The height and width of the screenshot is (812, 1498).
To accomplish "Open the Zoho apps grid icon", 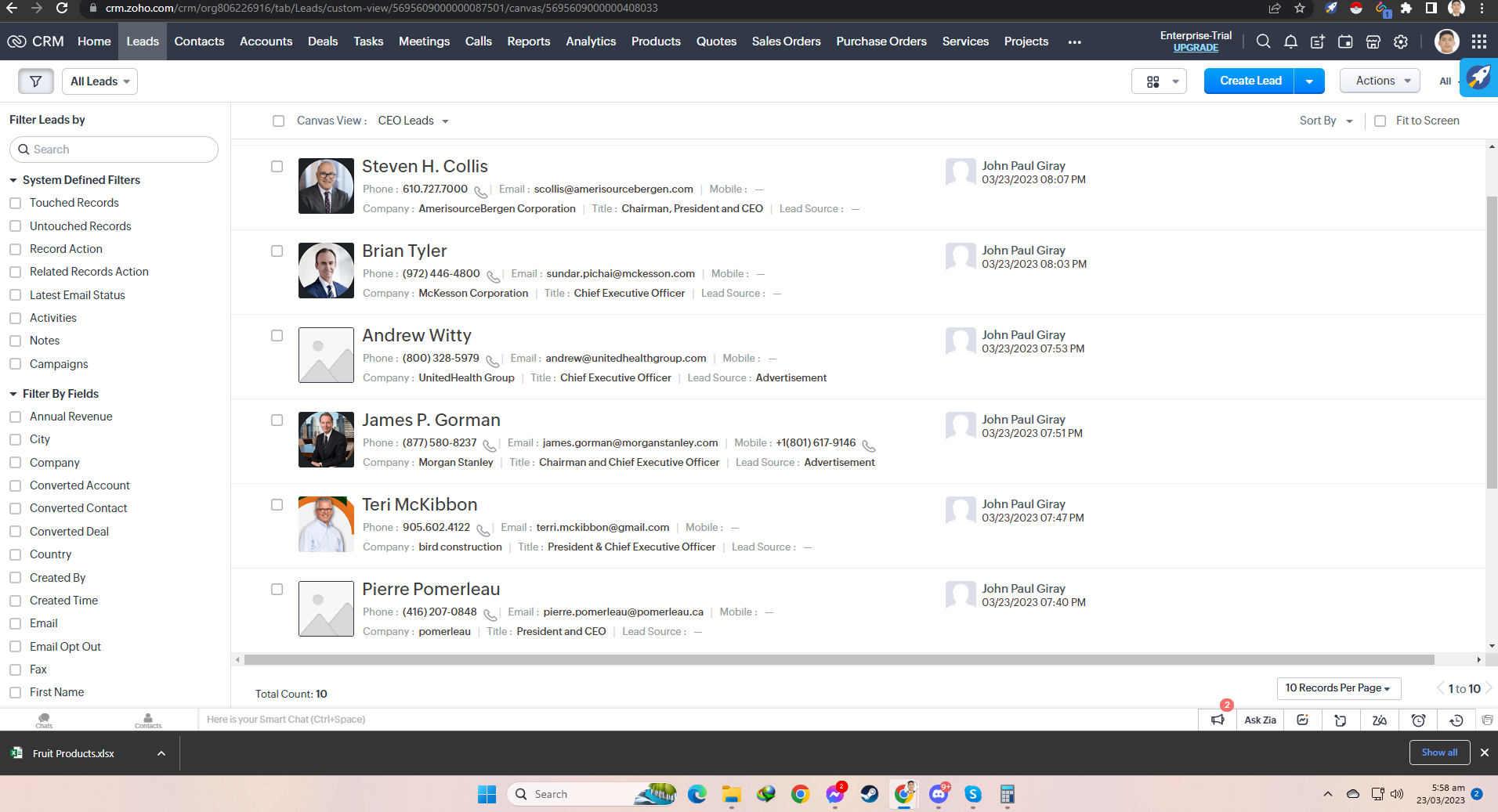I will coord(1479,42).
